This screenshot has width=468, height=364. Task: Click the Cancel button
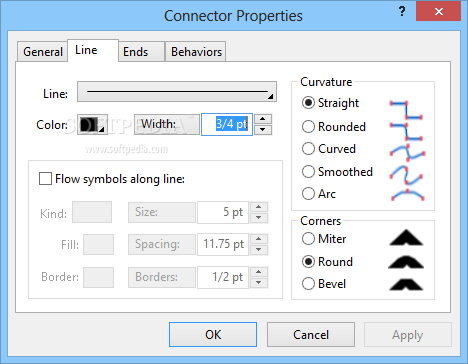pyautogui.click(x=311, y=334)
